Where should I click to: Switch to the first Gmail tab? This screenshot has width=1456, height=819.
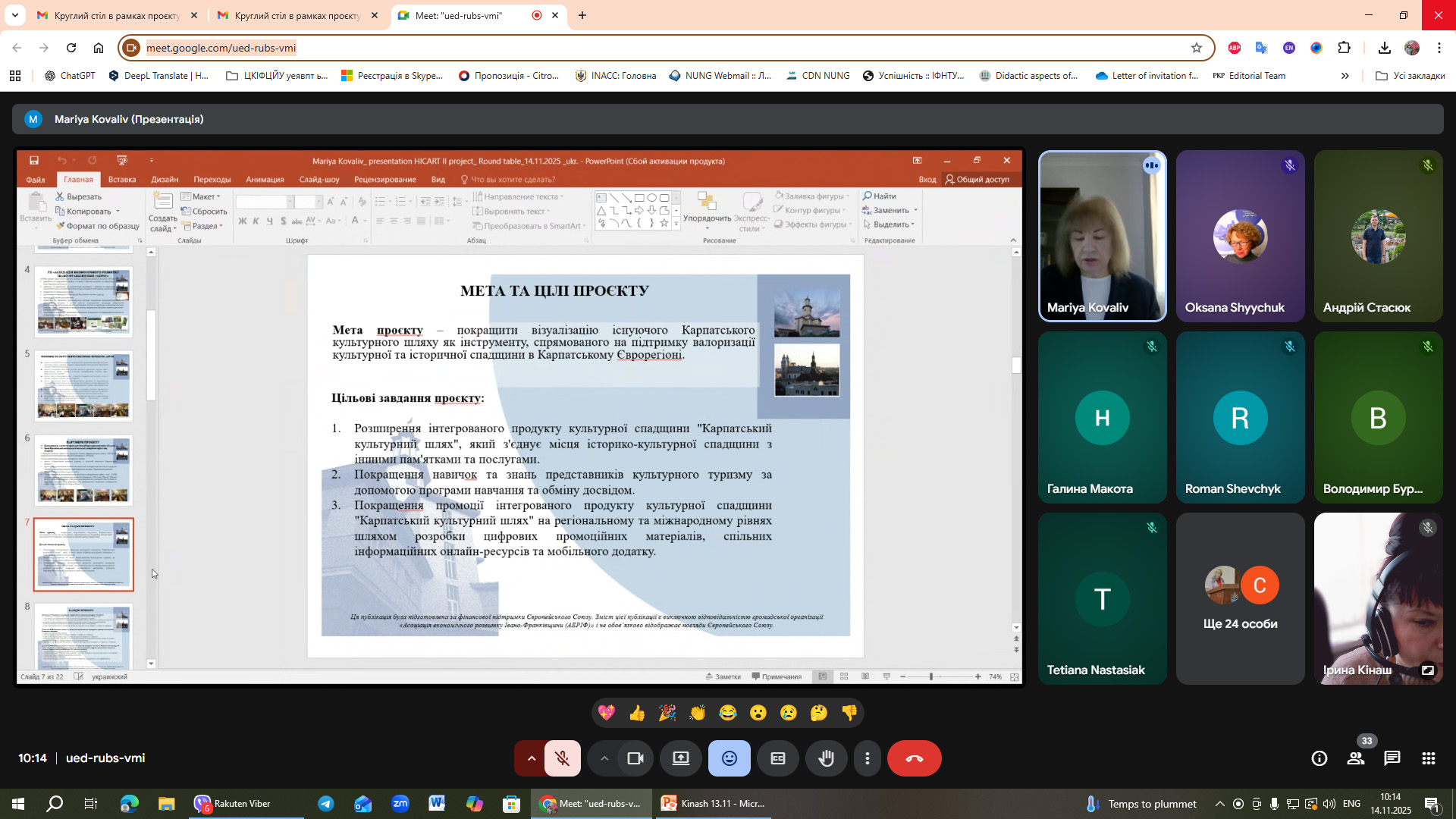(x=115, y=15)
